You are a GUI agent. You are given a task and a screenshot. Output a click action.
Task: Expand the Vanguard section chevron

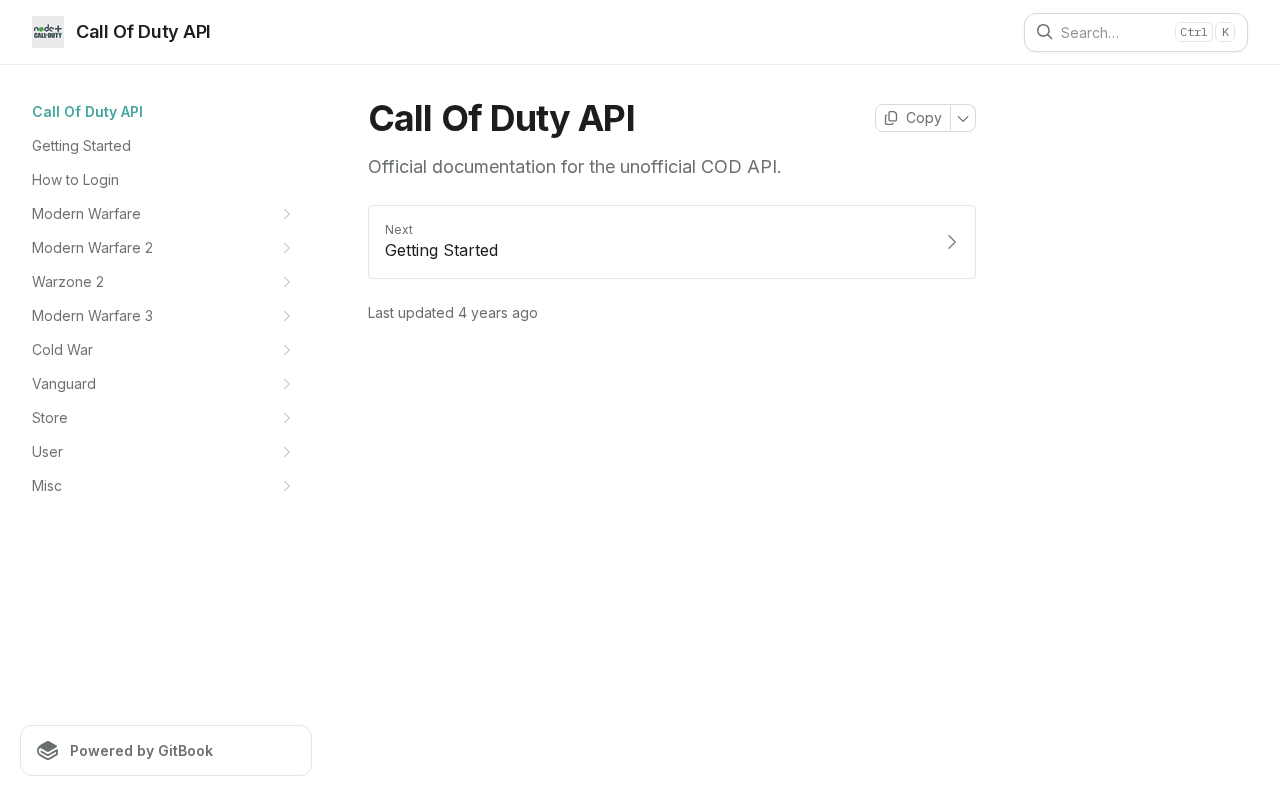click(x=286, y=384)
